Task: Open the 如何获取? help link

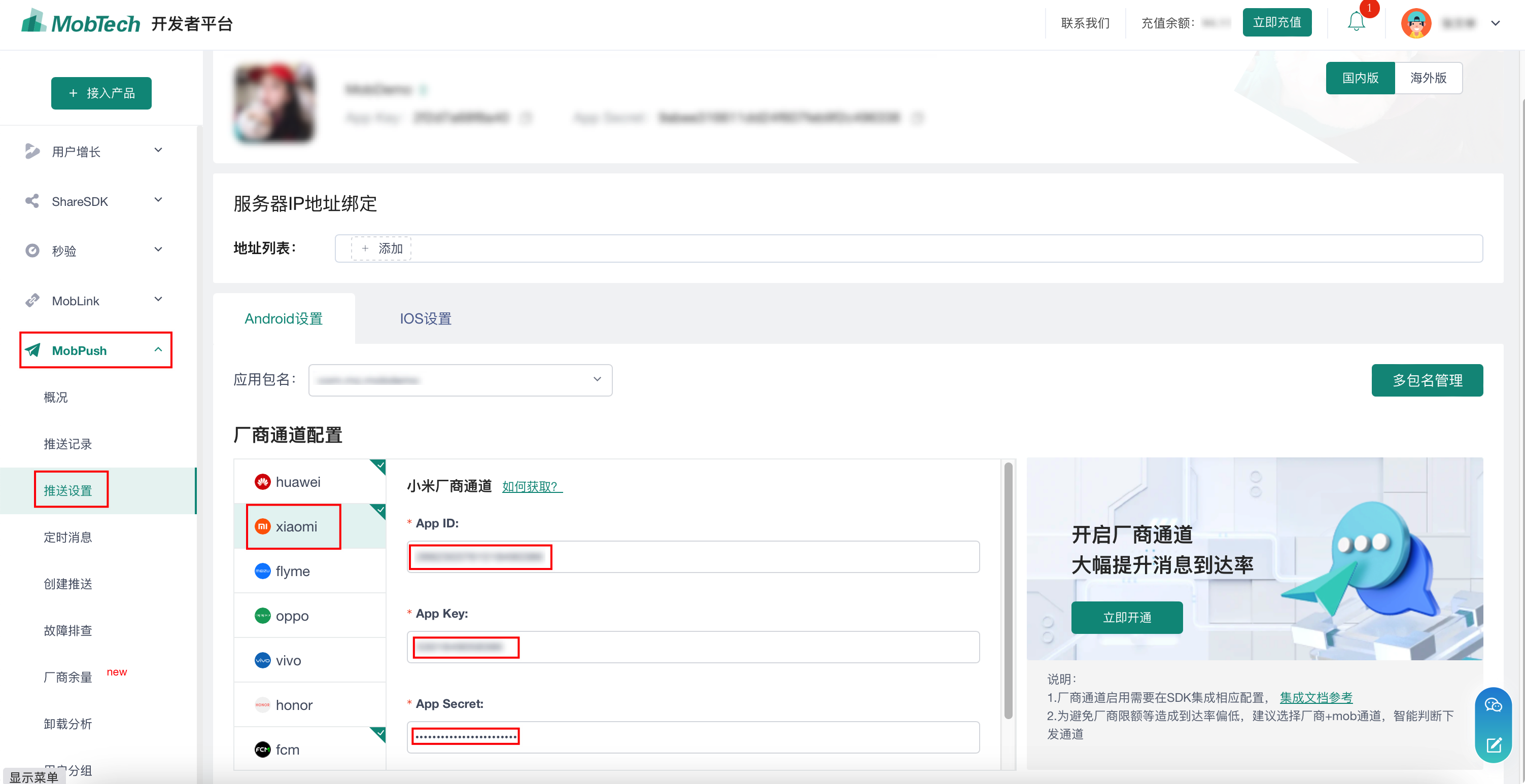Action: [x=531, y=487]
